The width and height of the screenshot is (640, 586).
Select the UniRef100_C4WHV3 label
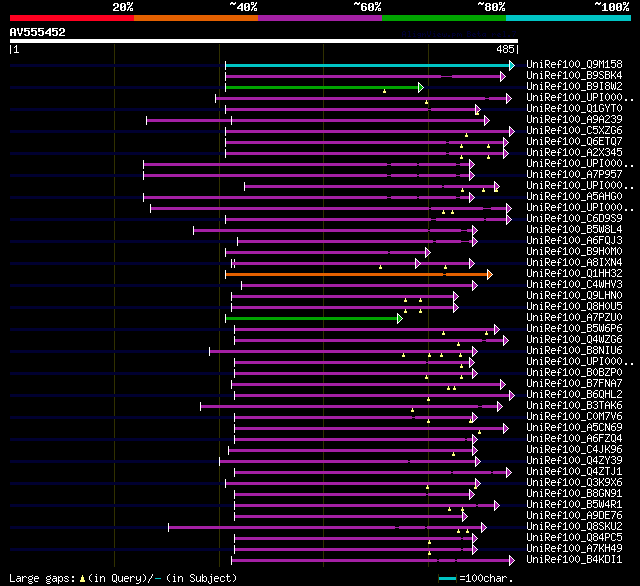coord(574,285)
